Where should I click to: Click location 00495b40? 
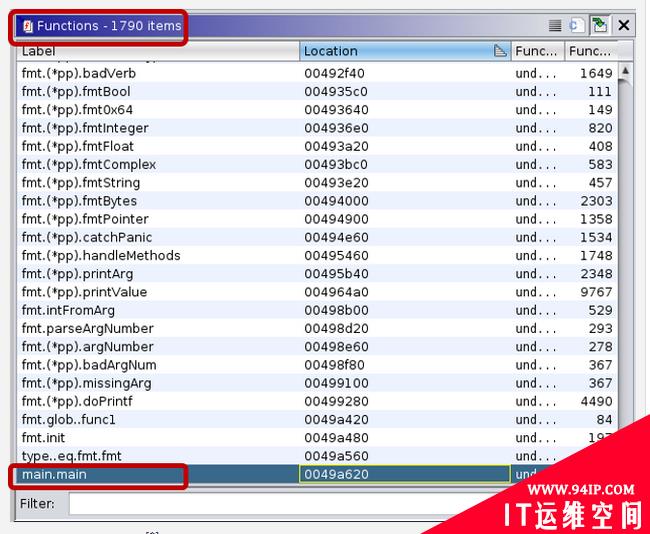(336, 274)
